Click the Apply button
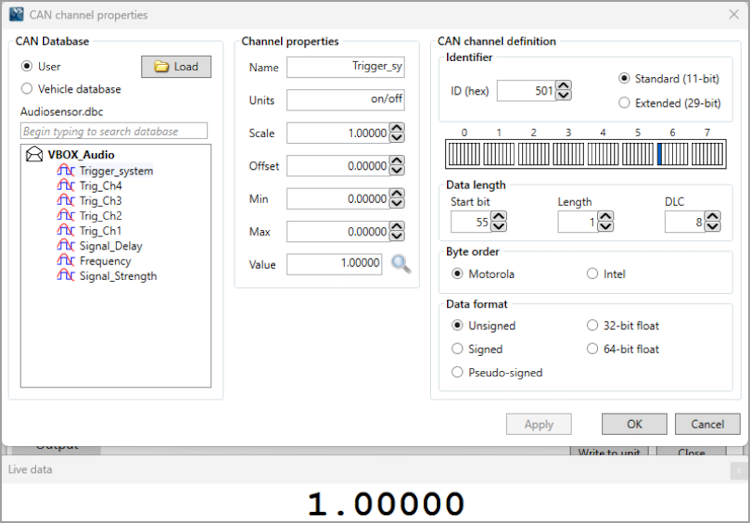750x523 pixels. (x=539, y=424)
